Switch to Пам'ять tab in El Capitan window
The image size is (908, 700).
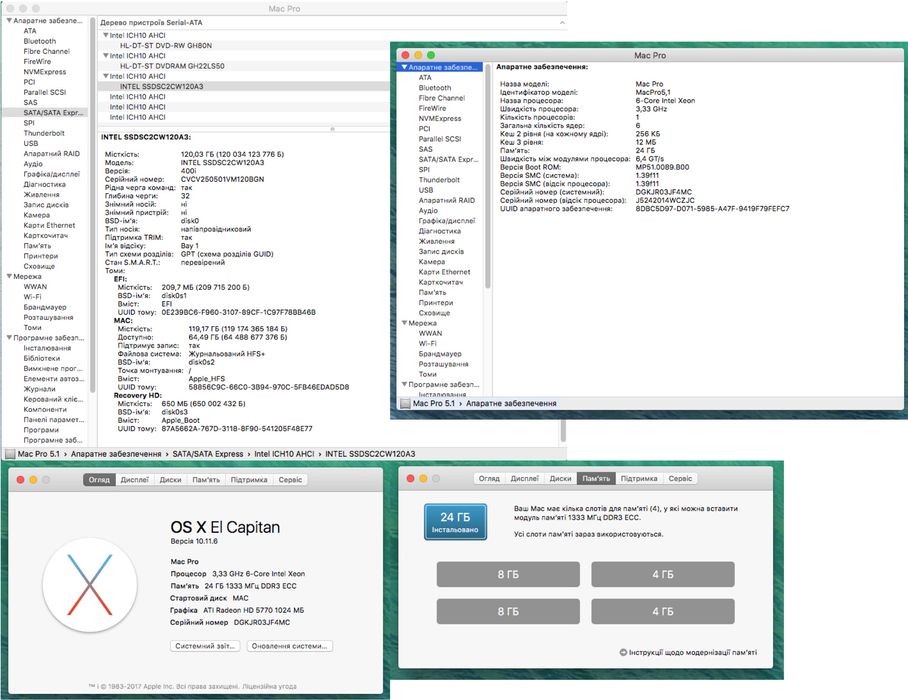point(206,480)
